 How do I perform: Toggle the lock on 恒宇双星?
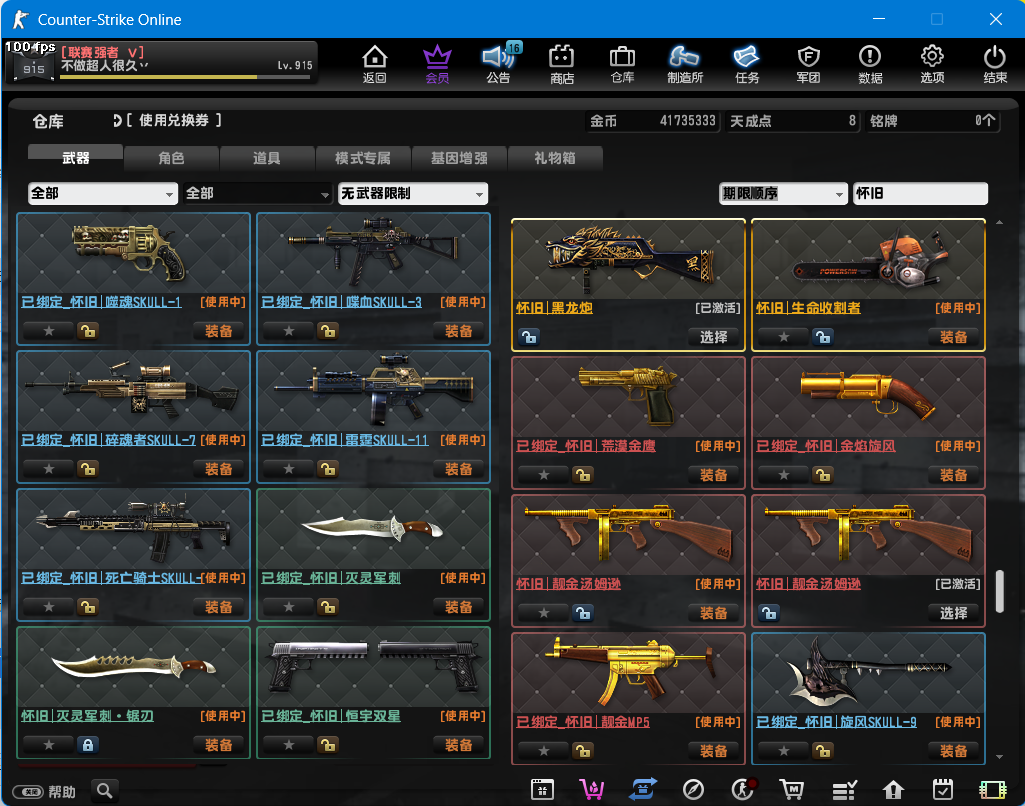328,745
